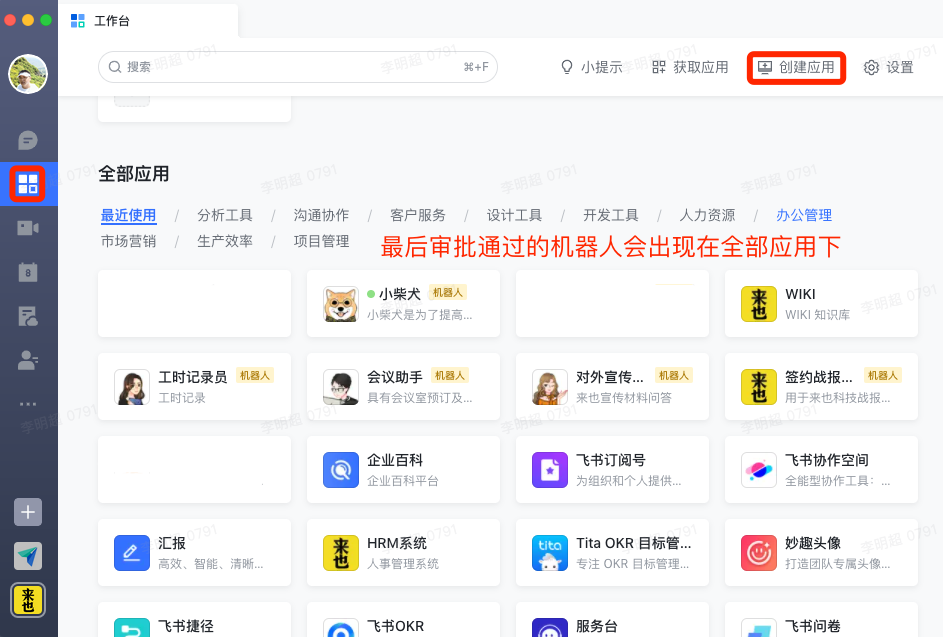
Task: Select the 沟通协作 category tab
Action: point(321,215)
